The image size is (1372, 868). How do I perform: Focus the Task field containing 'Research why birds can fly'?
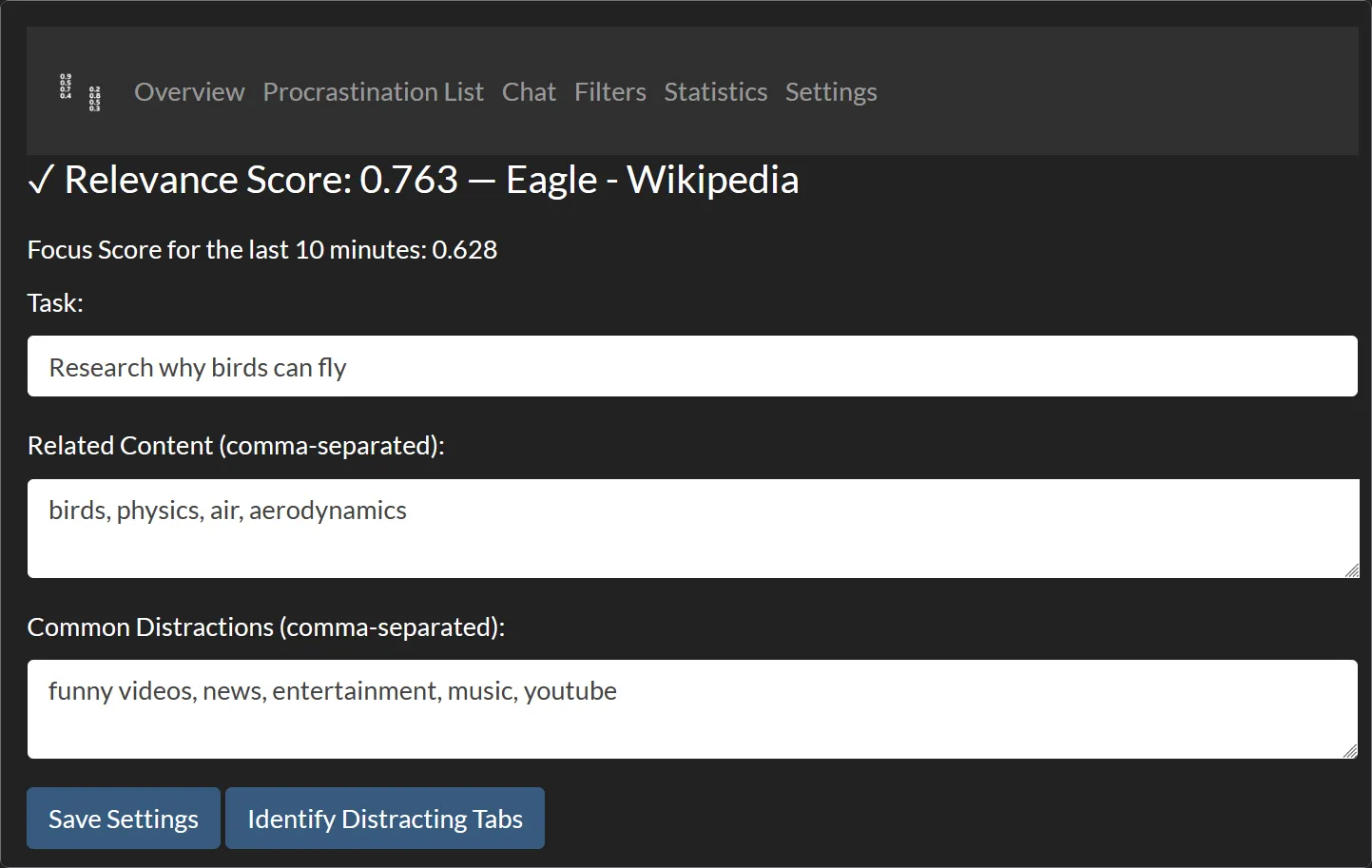[692, 367]
